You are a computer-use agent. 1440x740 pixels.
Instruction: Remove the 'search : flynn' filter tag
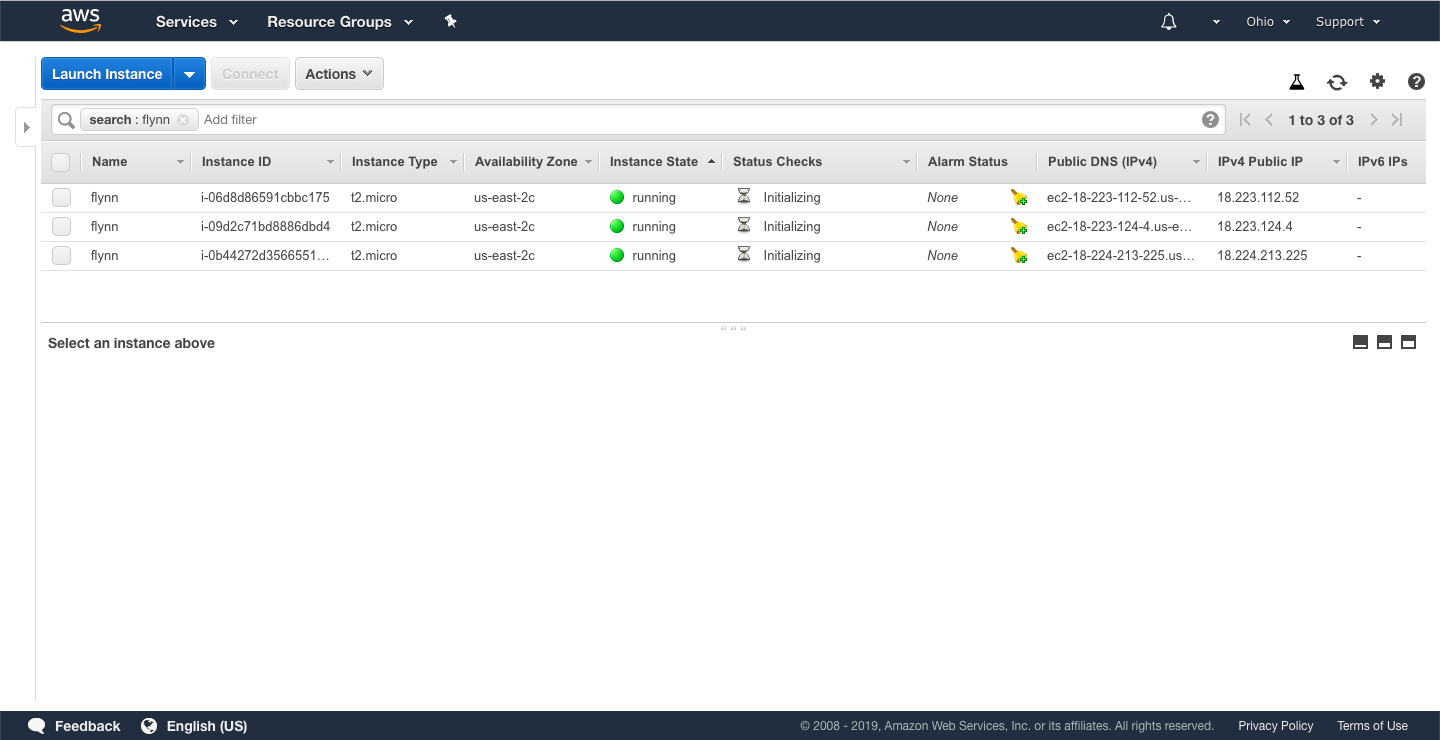(183, 120)
